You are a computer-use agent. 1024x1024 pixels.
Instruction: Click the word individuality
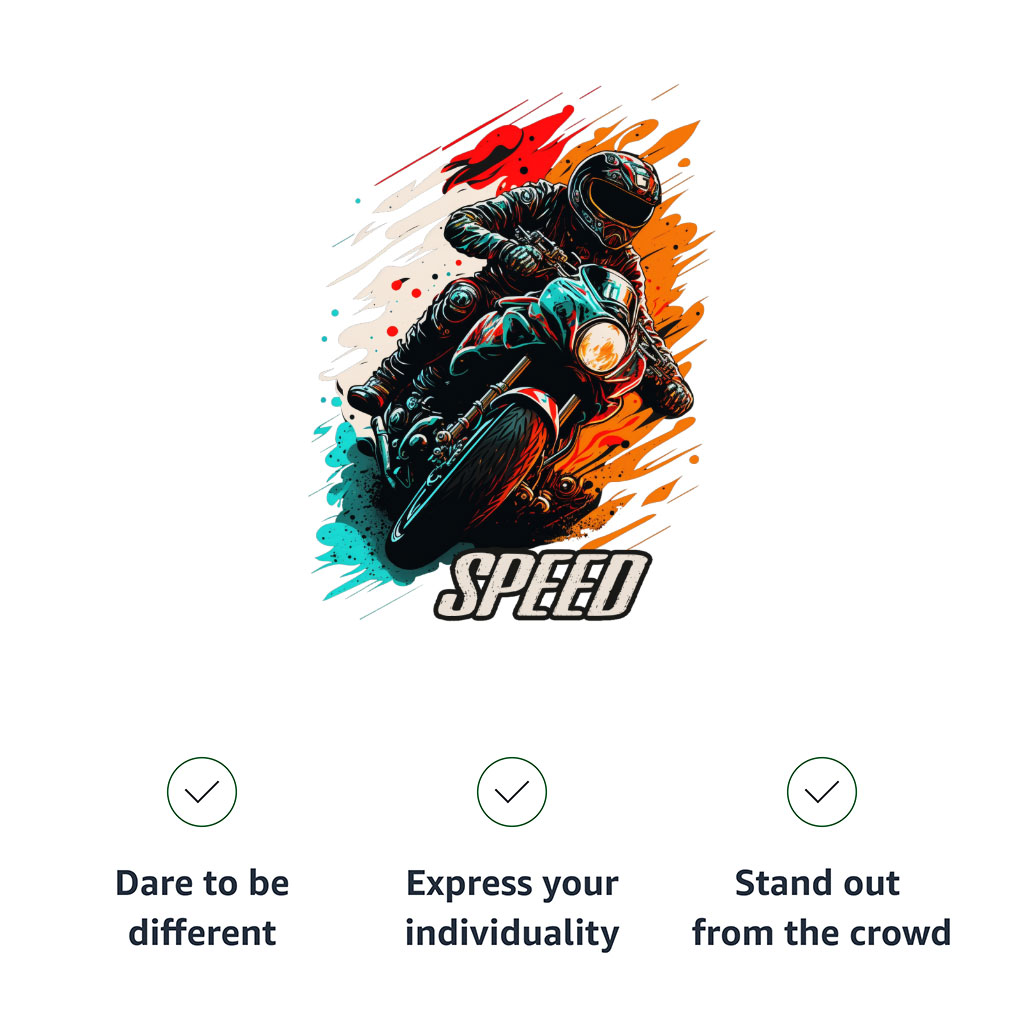tap(511, 934)
